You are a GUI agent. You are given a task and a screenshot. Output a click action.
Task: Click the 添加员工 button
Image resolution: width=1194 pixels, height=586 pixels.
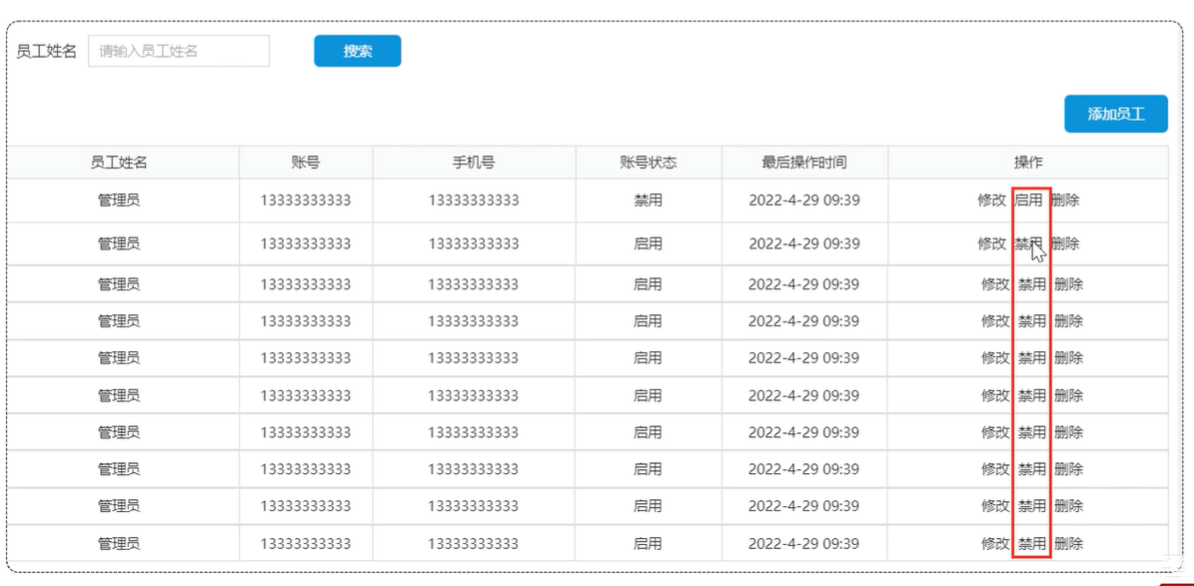tap(1116, 114)
